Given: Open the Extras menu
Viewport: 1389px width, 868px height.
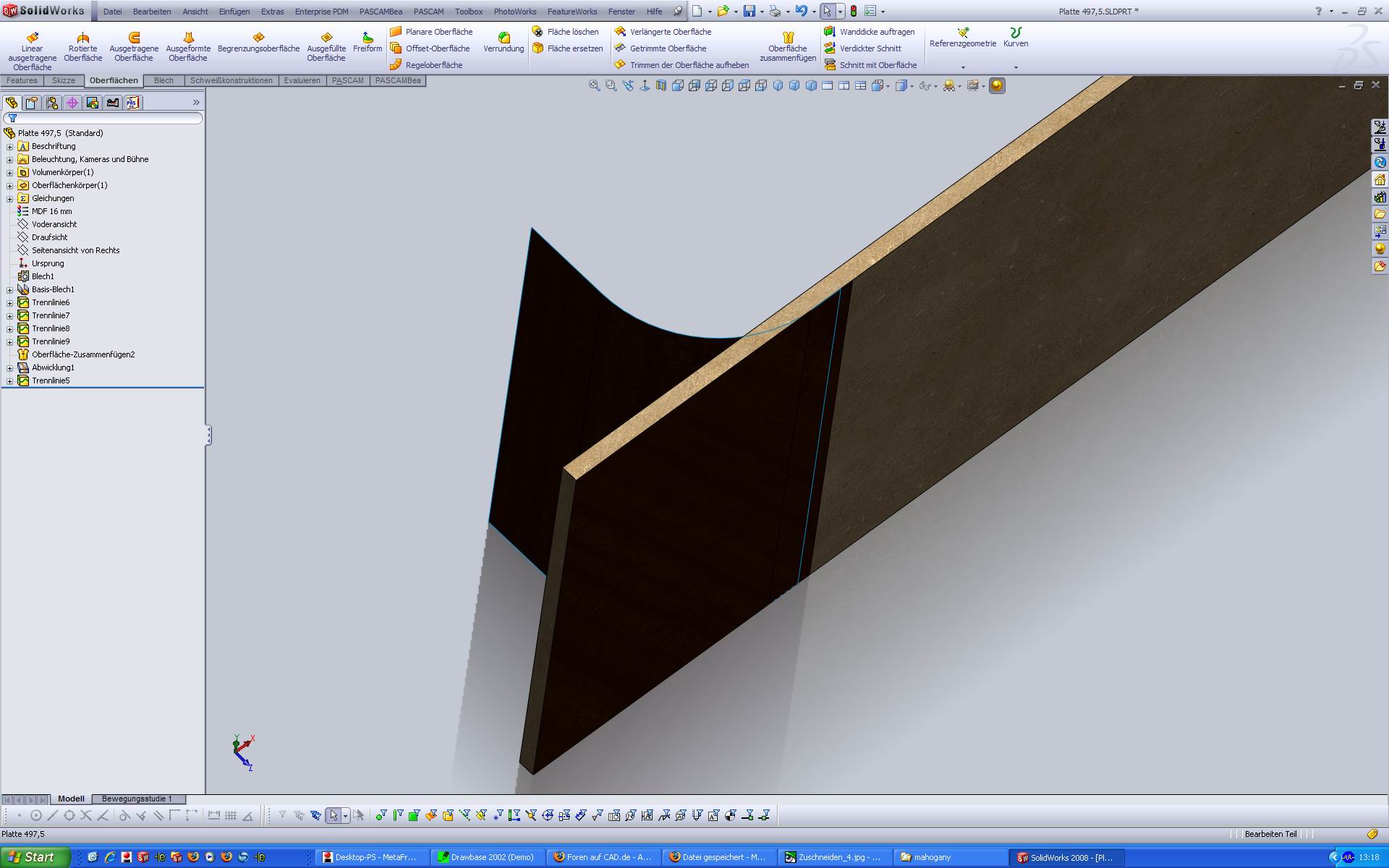Looking at the screenshot, I should coord(272,12).
